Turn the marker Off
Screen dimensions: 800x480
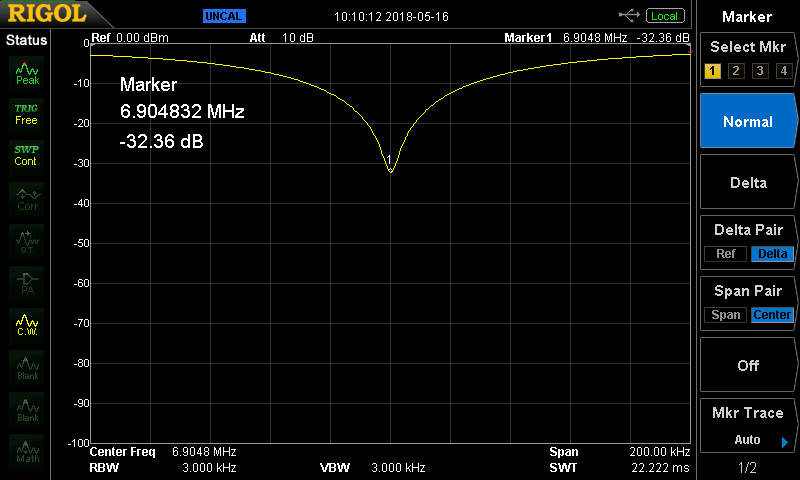[747, 365]
